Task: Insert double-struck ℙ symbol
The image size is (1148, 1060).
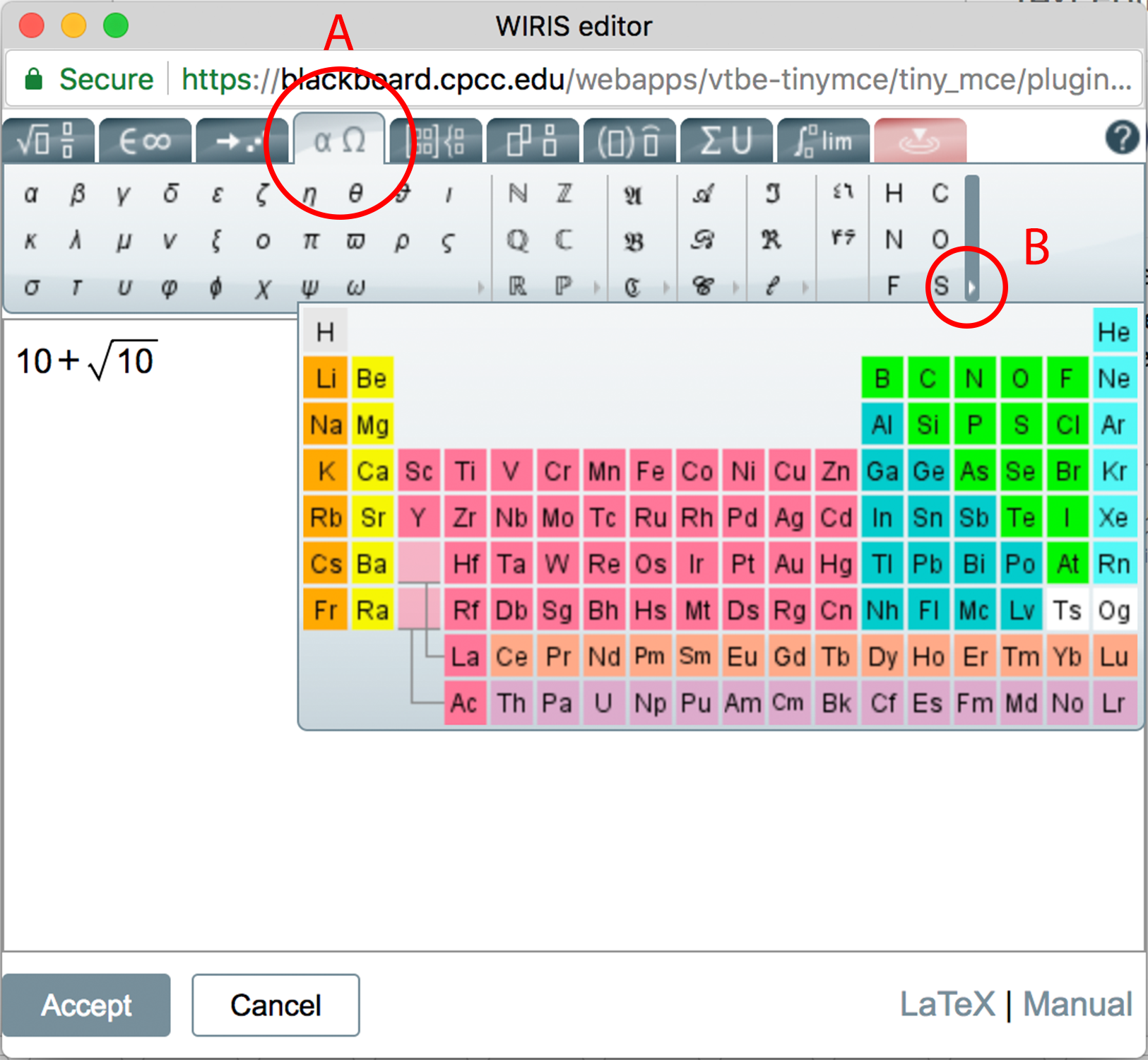Action: coord(564,287)
